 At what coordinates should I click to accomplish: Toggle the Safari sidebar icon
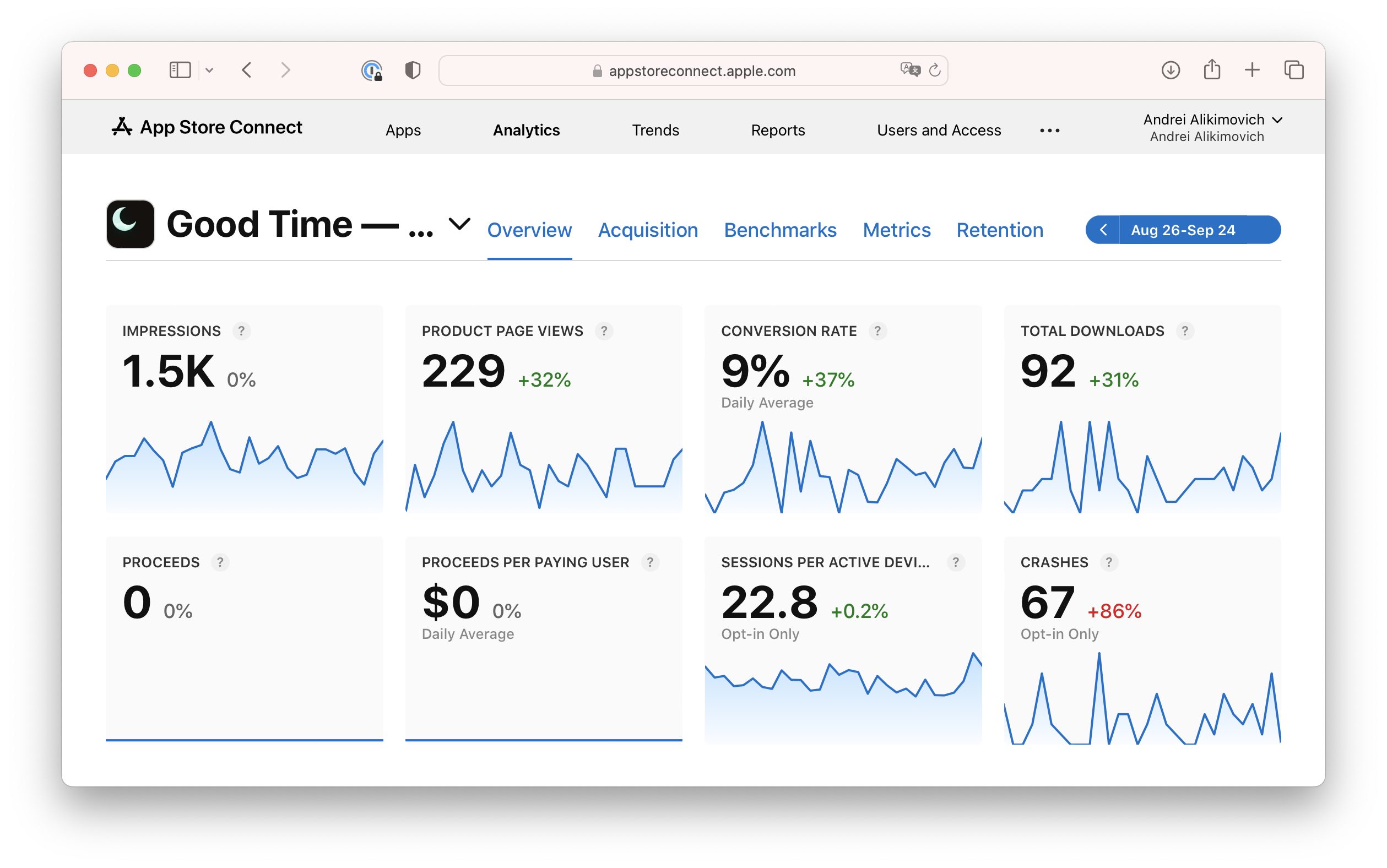pyautogui.click(x=180, y=70)
